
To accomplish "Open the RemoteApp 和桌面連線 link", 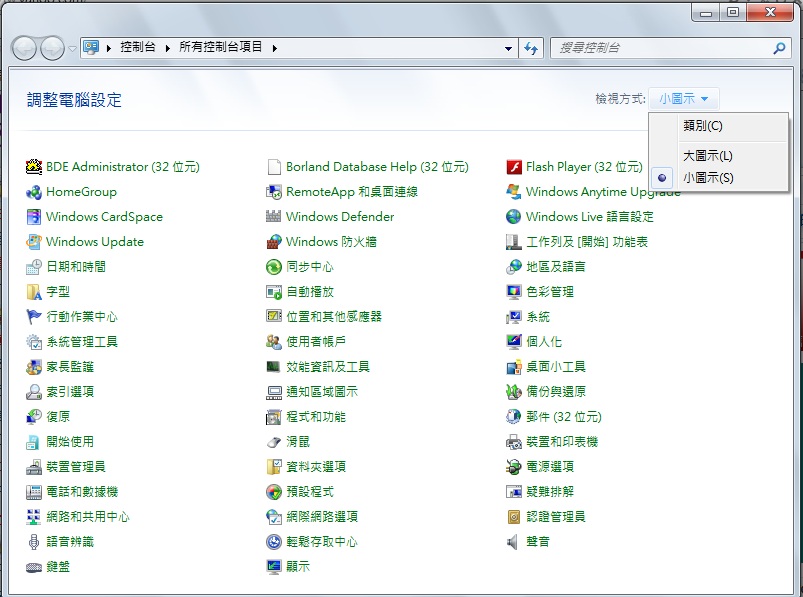I will click(352, 192).
